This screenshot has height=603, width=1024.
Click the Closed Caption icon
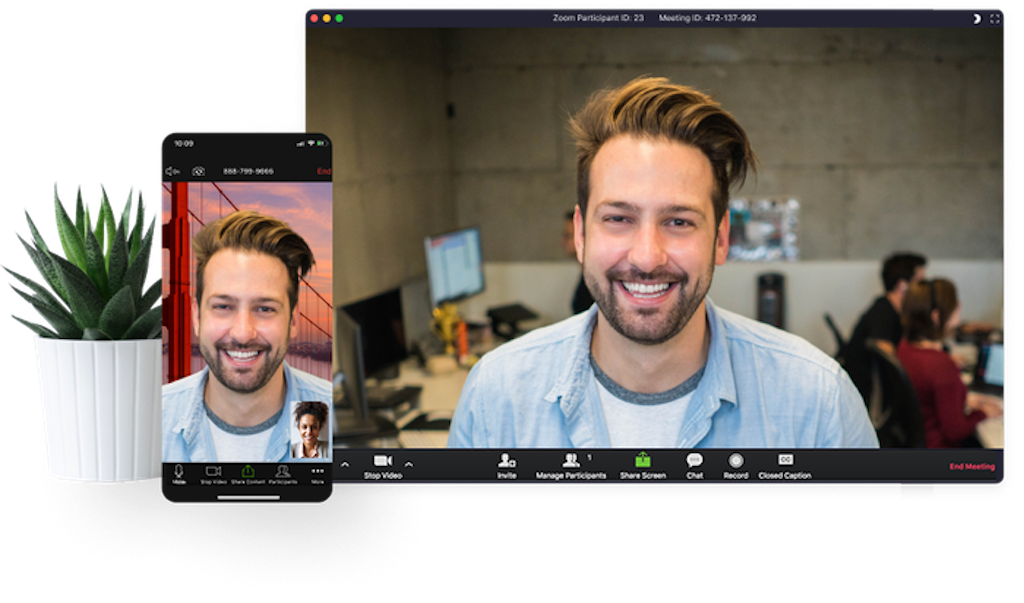tap(785, 462)
